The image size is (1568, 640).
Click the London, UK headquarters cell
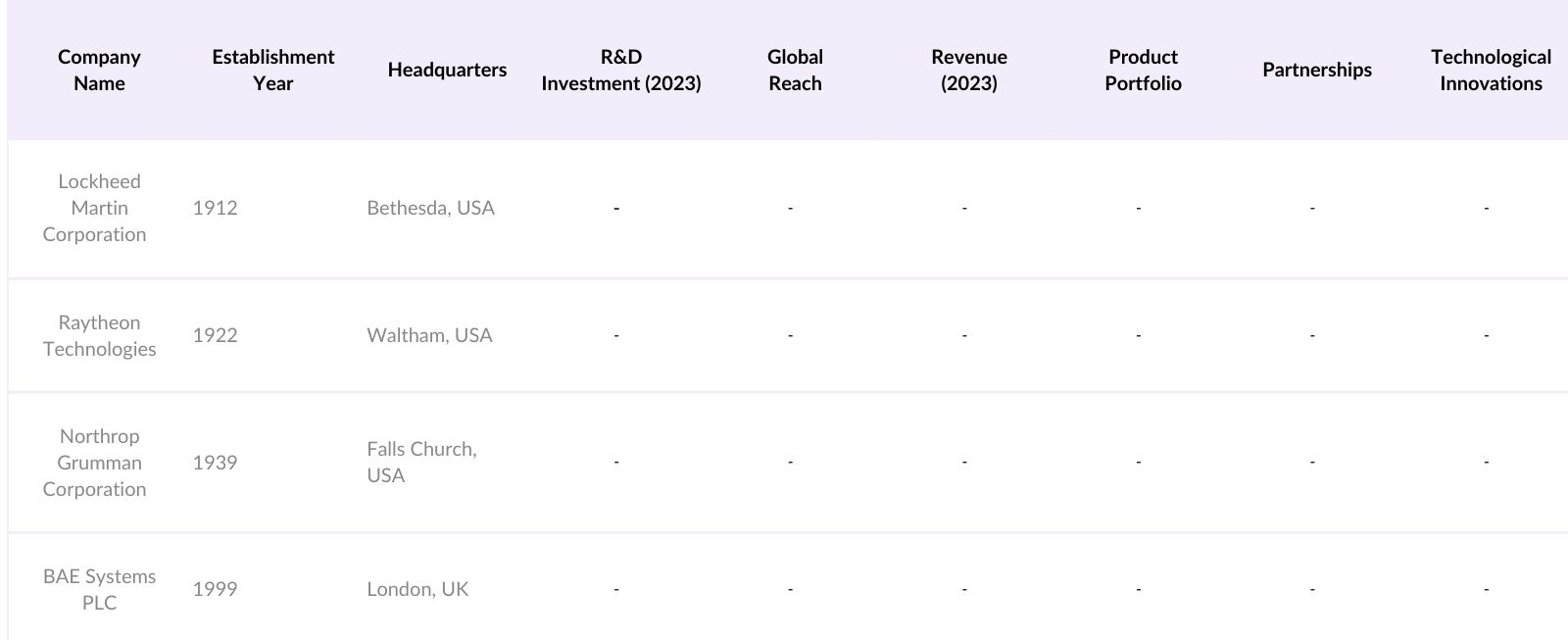tap(417, 589)
